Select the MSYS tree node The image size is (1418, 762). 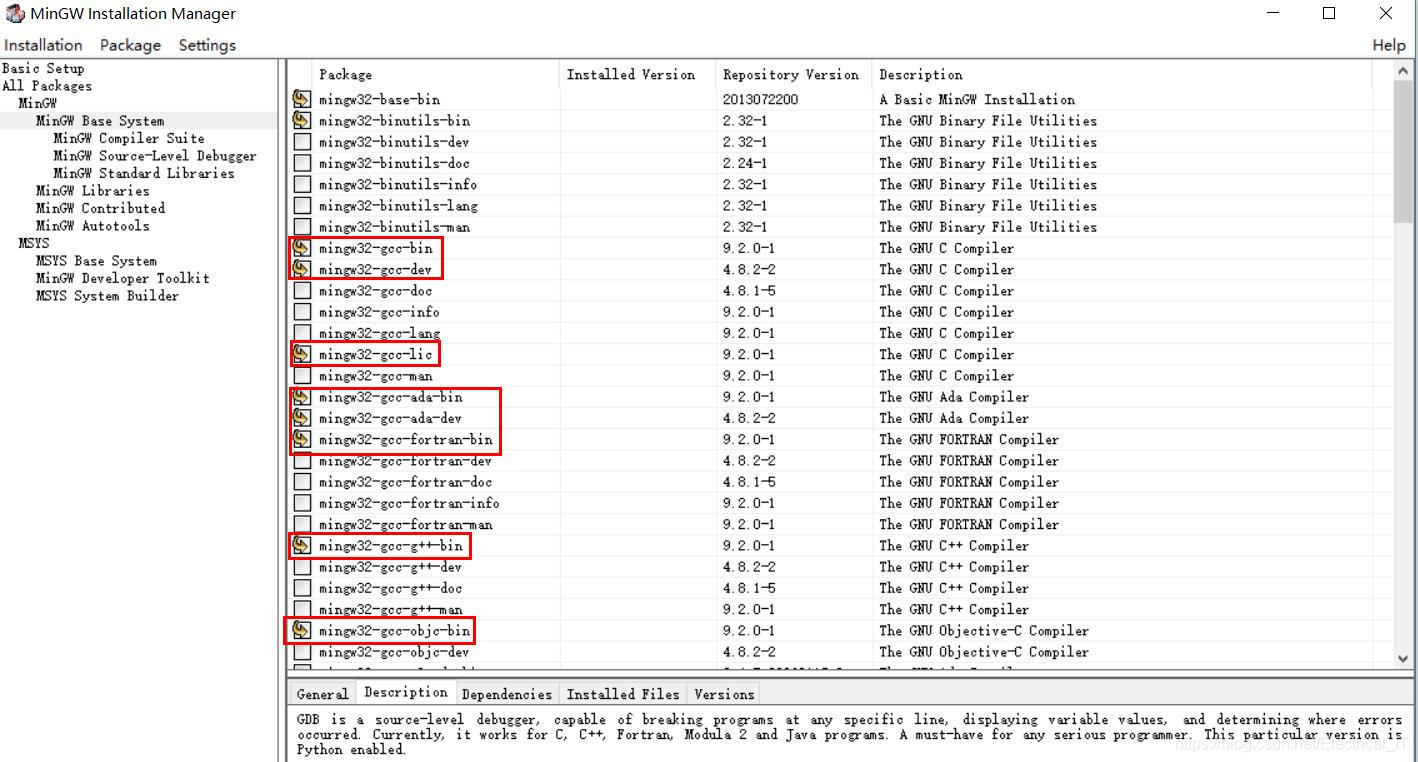(34, 243)
